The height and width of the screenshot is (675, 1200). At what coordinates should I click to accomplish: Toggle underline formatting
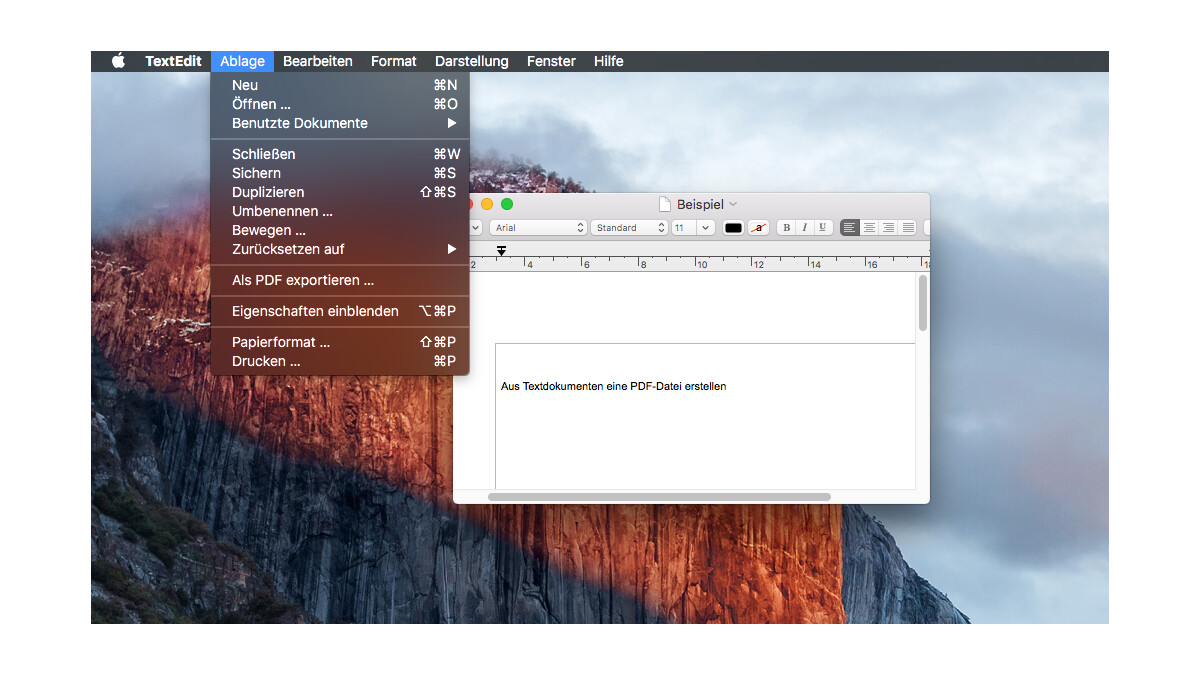tap(823, 228)
